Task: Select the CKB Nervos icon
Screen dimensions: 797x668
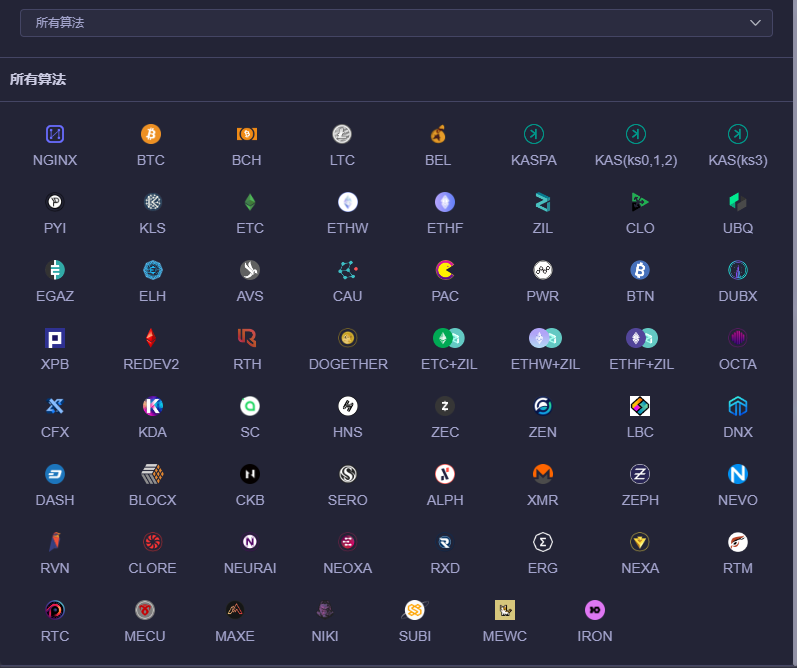Action: pos(250,474)
